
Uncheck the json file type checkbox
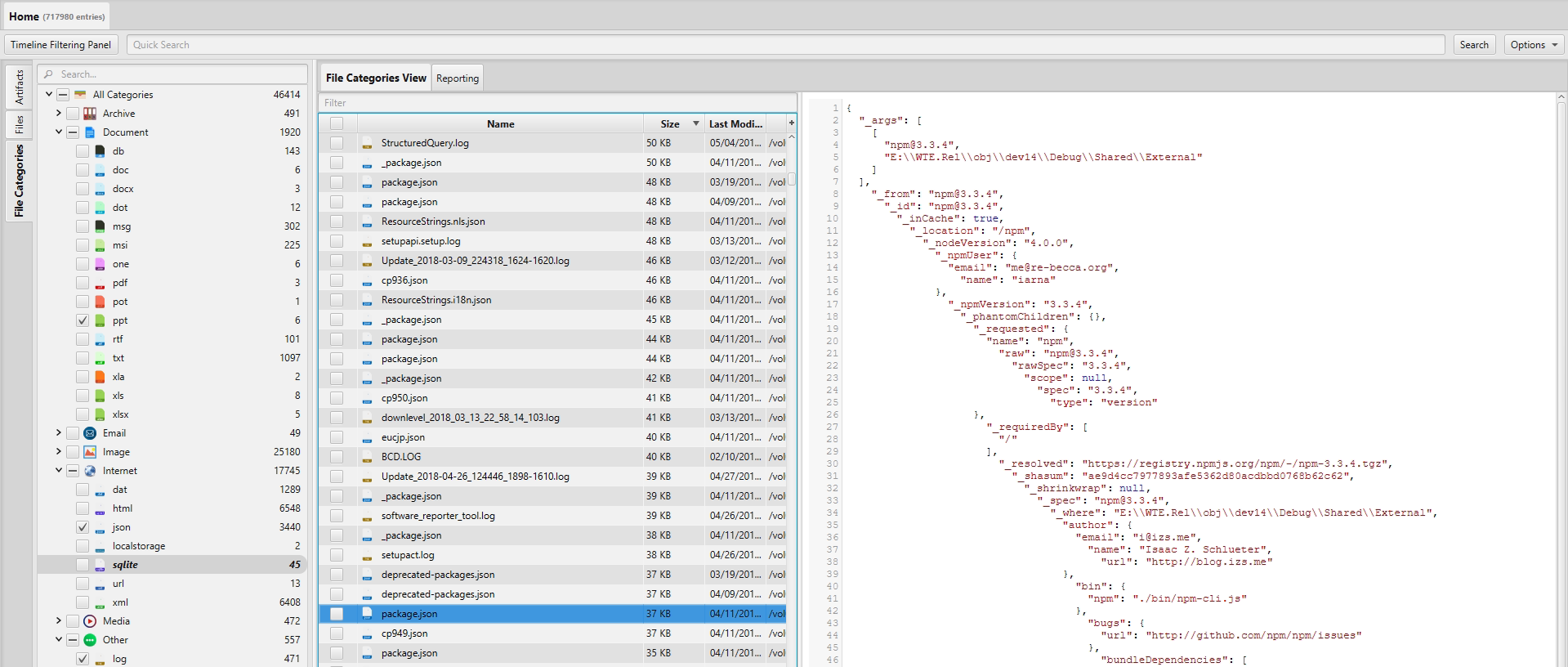(x=83, y=527)
